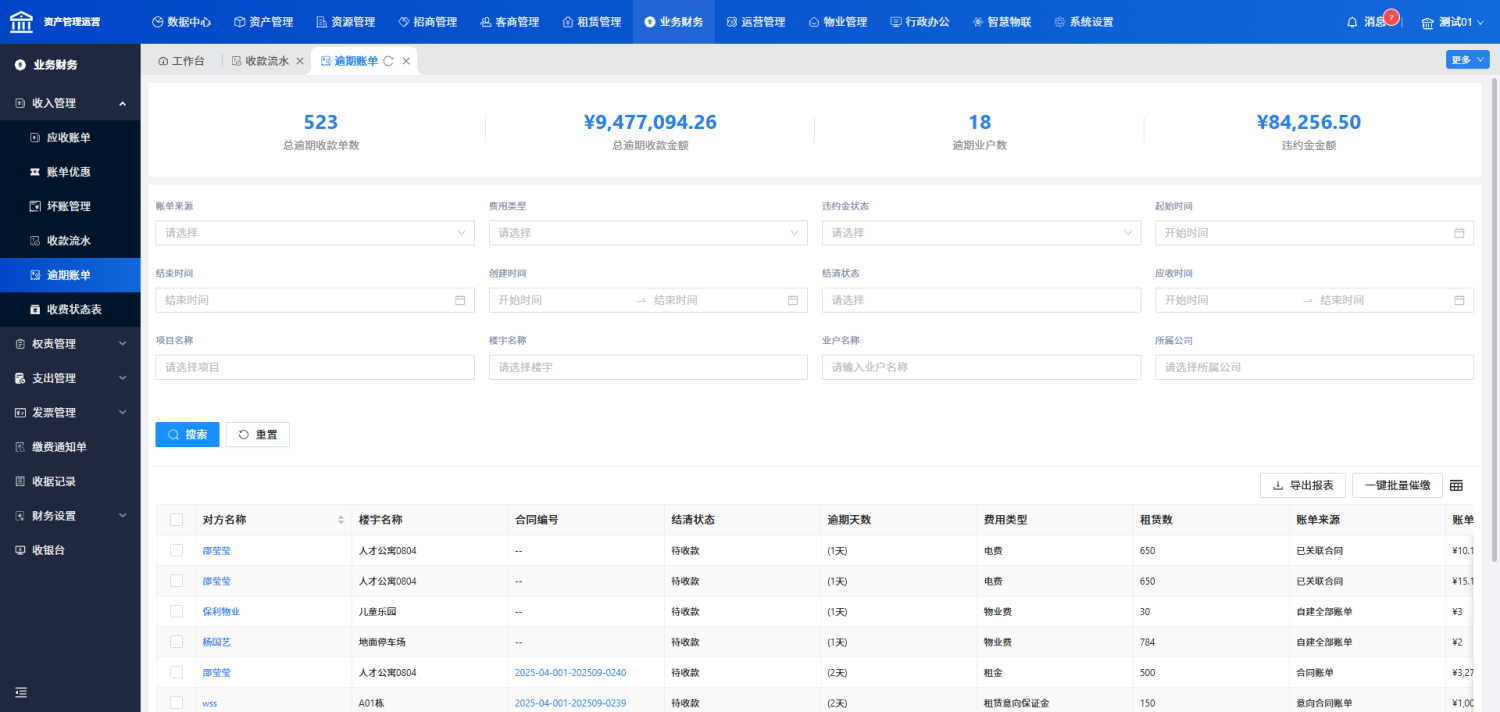Open 收款流水 in sidebar
Image resolution: width=1500 pixels, height=712 pixels.
coord(68,241)
